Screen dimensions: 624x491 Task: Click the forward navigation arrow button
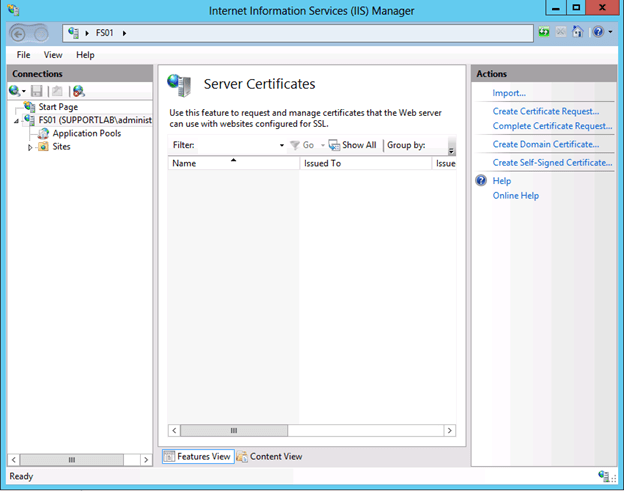pos(40,34)
